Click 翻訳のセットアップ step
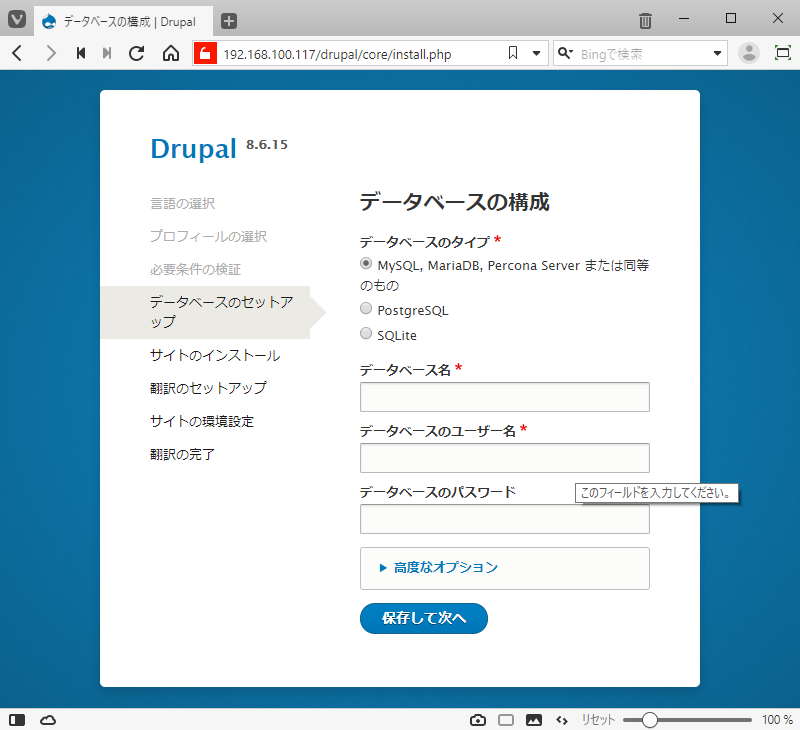 pos(208,388)
